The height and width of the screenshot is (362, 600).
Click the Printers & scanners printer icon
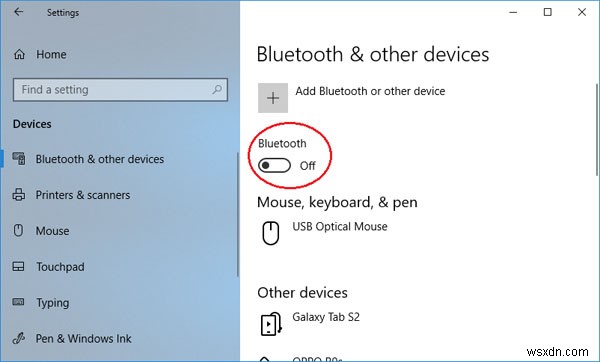coord(19,195)
